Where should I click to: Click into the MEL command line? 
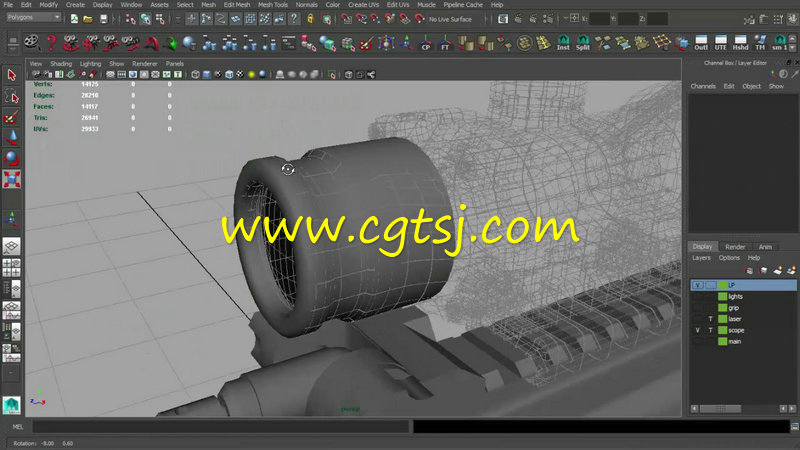[221, 427]
